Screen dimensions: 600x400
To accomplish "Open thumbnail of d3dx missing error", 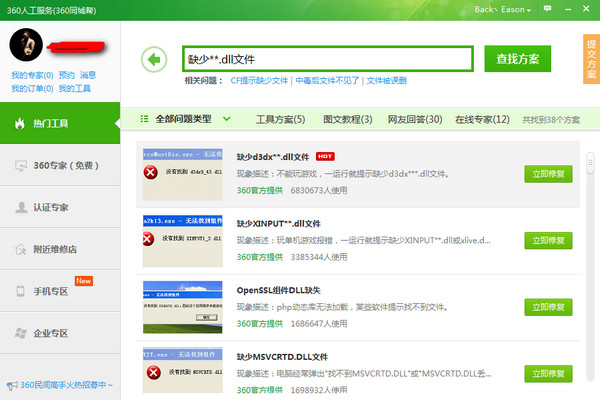I will click(183, 174).
